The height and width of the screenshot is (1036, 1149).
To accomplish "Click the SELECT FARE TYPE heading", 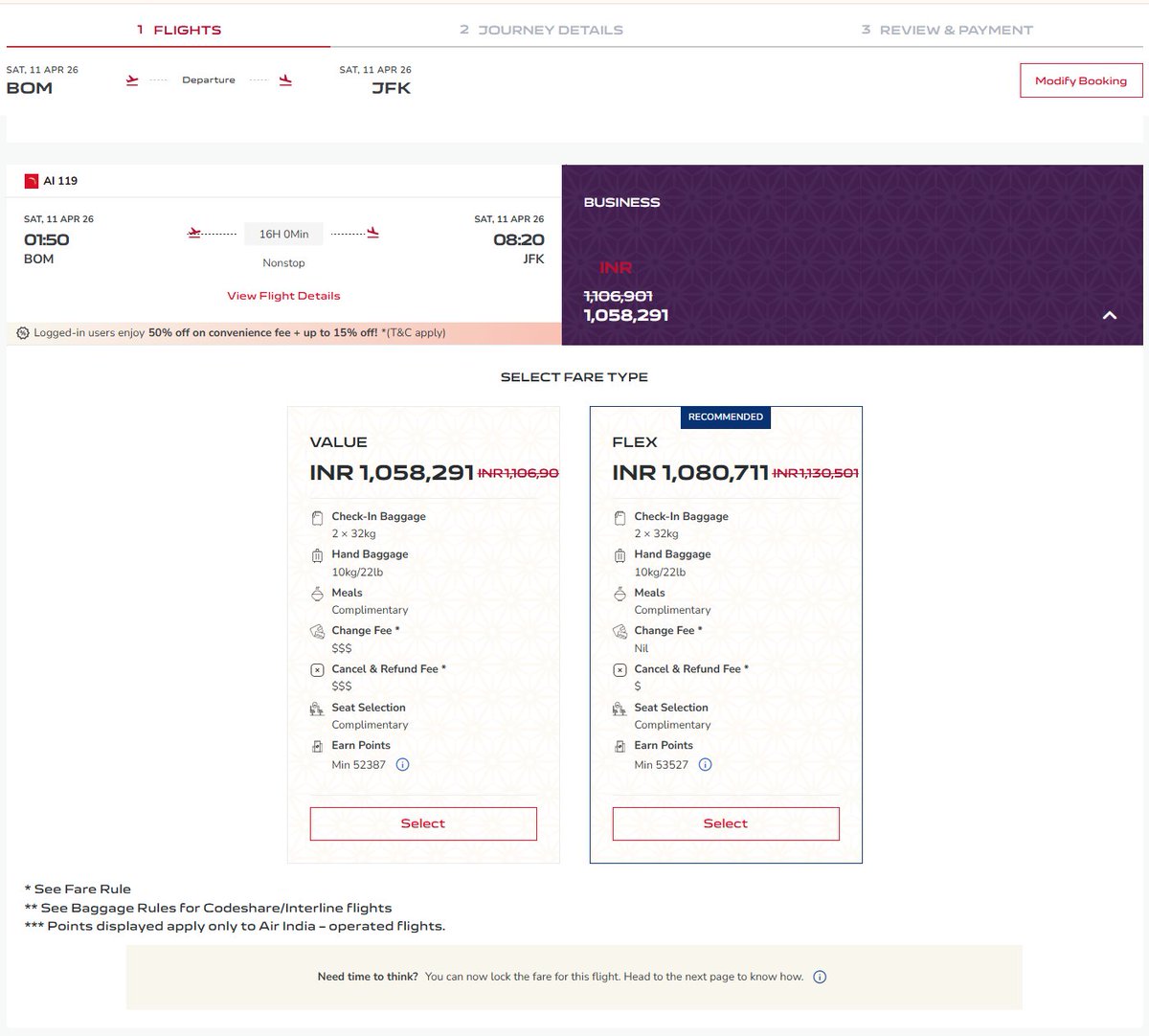I will pos(574,377).
